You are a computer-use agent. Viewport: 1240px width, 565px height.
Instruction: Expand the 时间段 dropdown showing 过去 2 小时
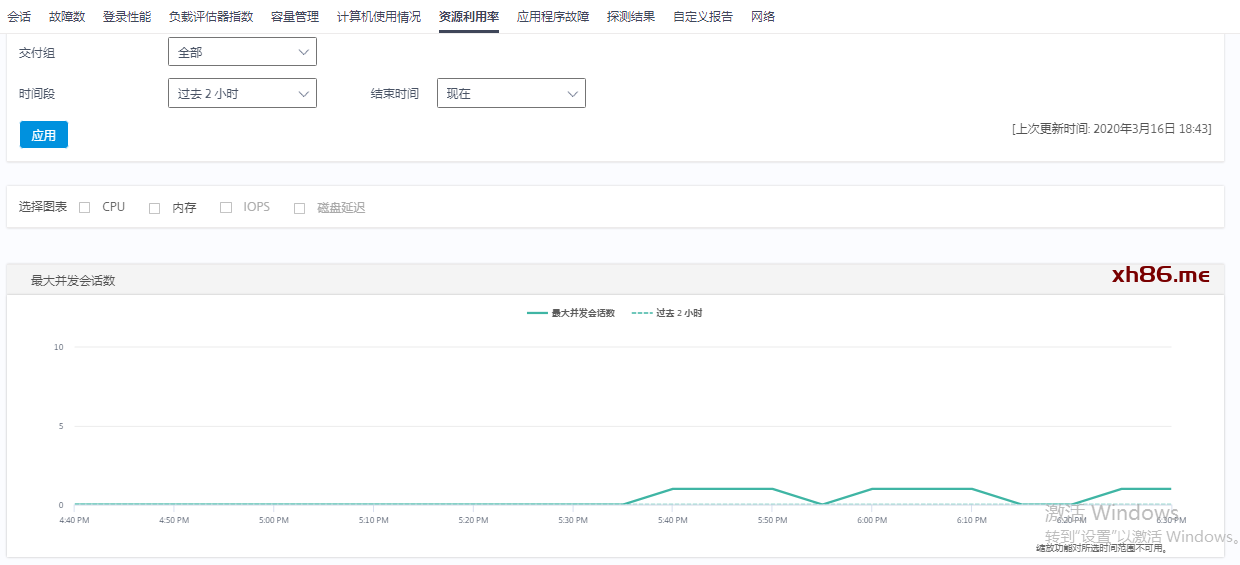(x=242, y=94)
